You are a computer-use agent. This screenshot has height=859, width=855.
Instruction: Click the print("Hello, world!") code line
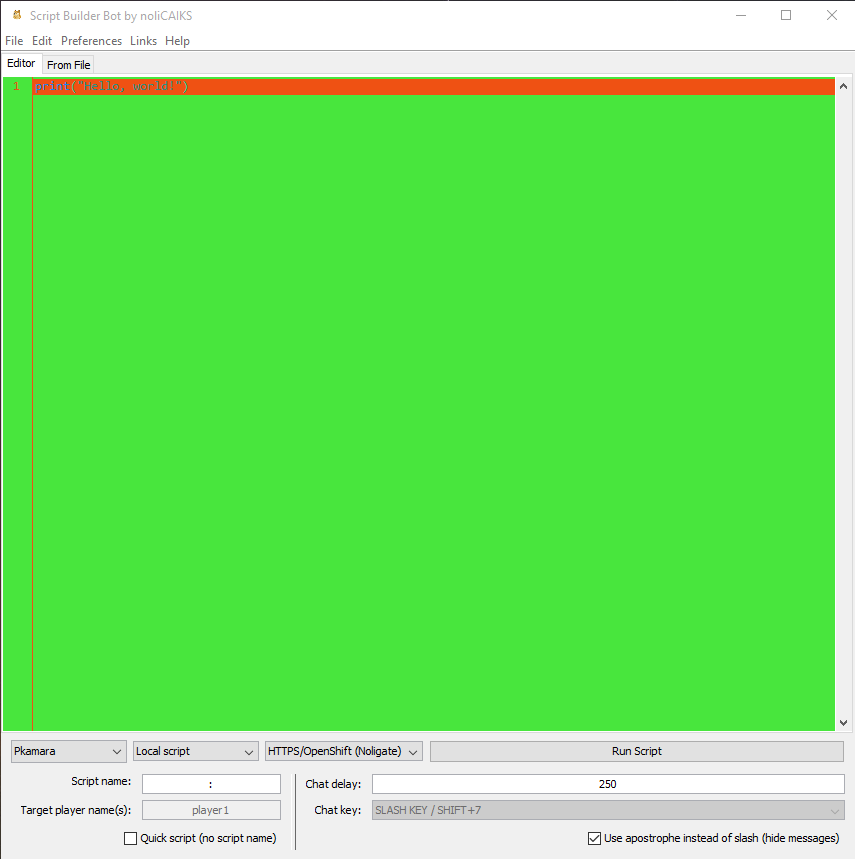click(x=434, y=87)
